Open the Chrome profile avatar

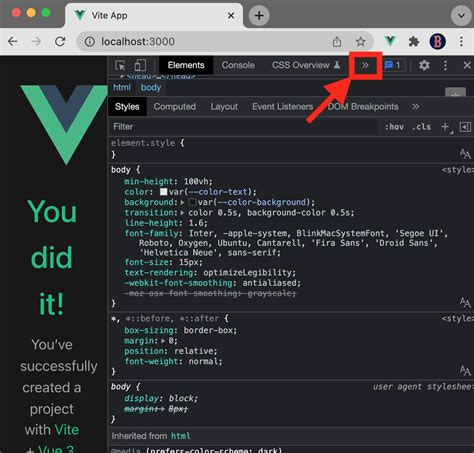(x=437, y=42)
